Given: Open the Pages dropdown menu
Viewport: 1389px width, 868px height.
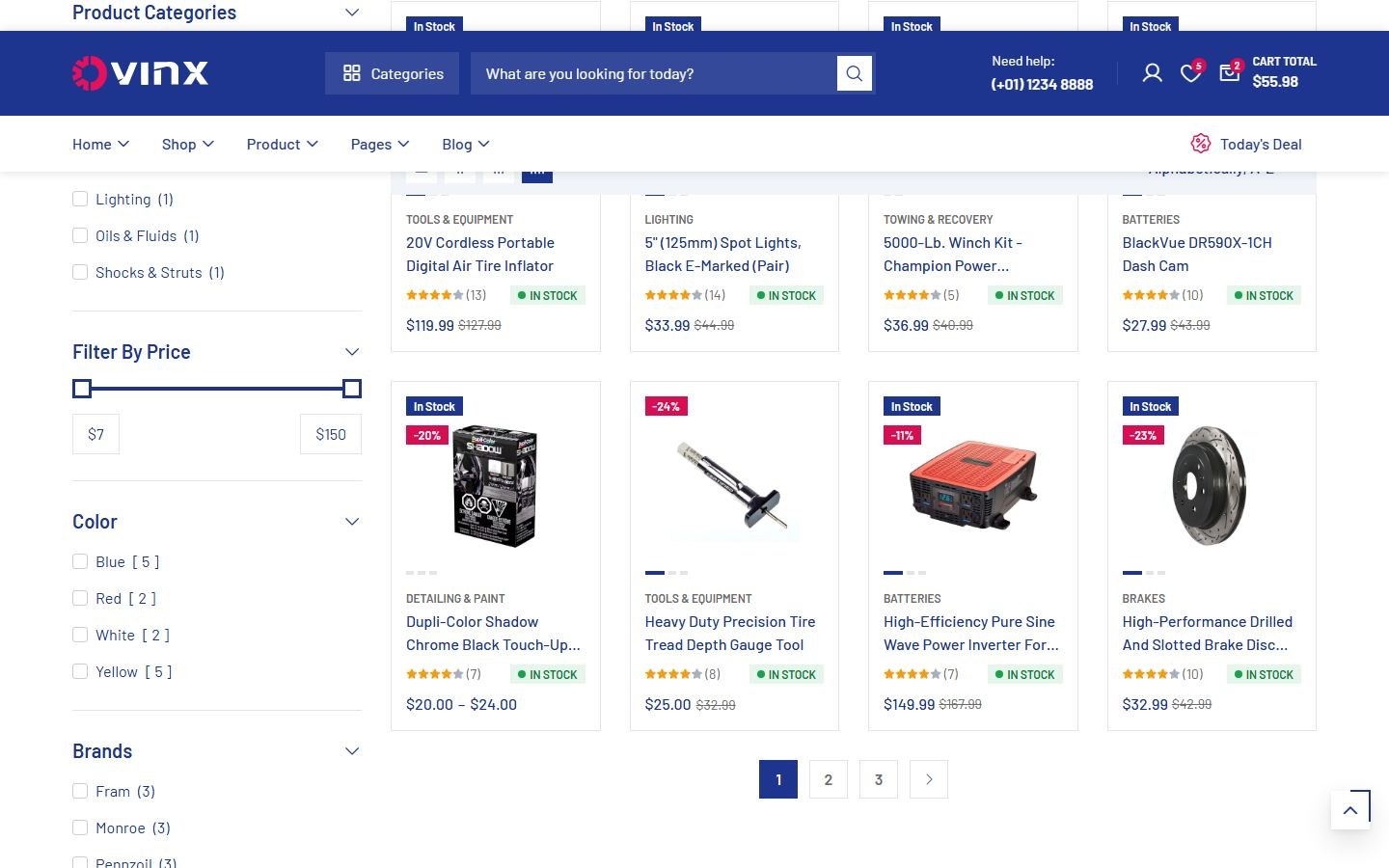Looking at the screenshot, I should click(x=380, y=144).
